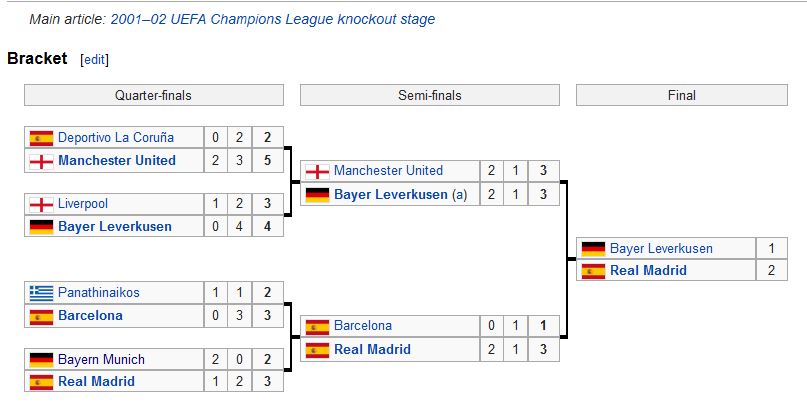807x405 pixels.
Task: Open the 2001–02 knockout stage main article
Action: pyautogui.click(x=272, y=19)
